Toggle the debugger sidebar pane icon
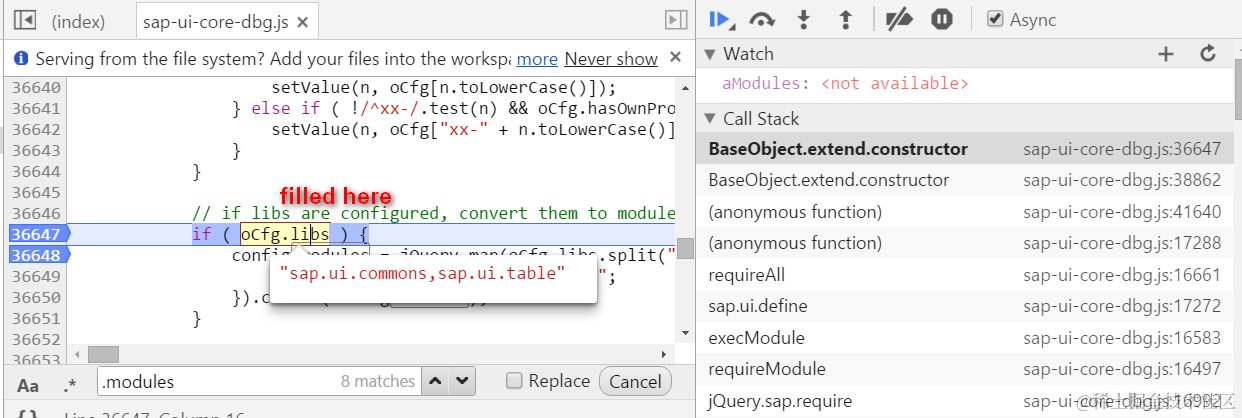The height and width of the screenshot is (418, 1242). coord(676,20)
